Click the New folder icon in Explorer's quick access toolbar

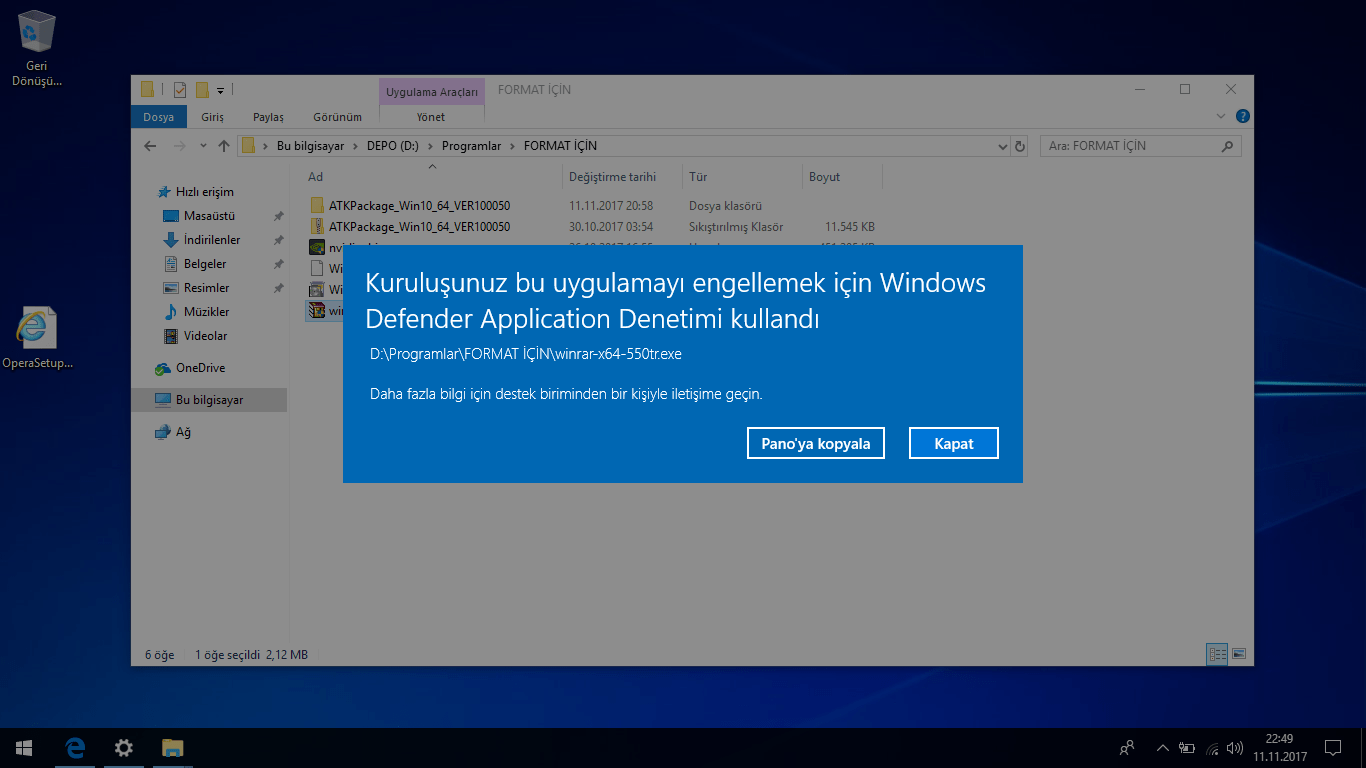202,89
